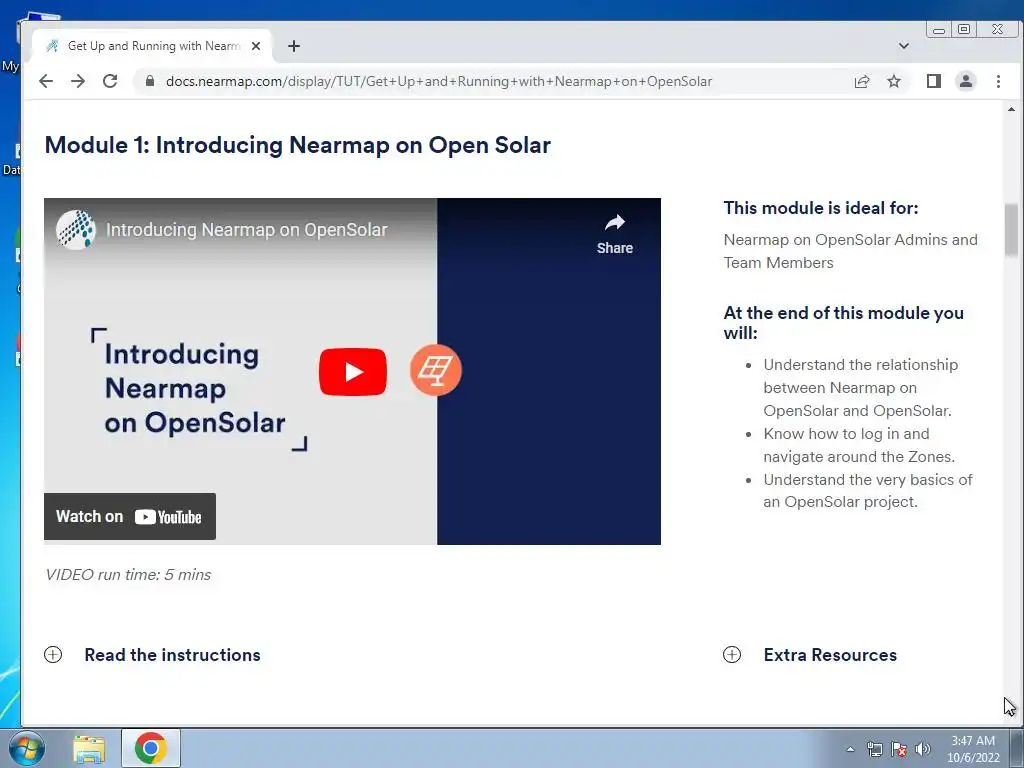Bookmark this tab with the star icon
Viewport: 1024px width, 768px height.
894,81
